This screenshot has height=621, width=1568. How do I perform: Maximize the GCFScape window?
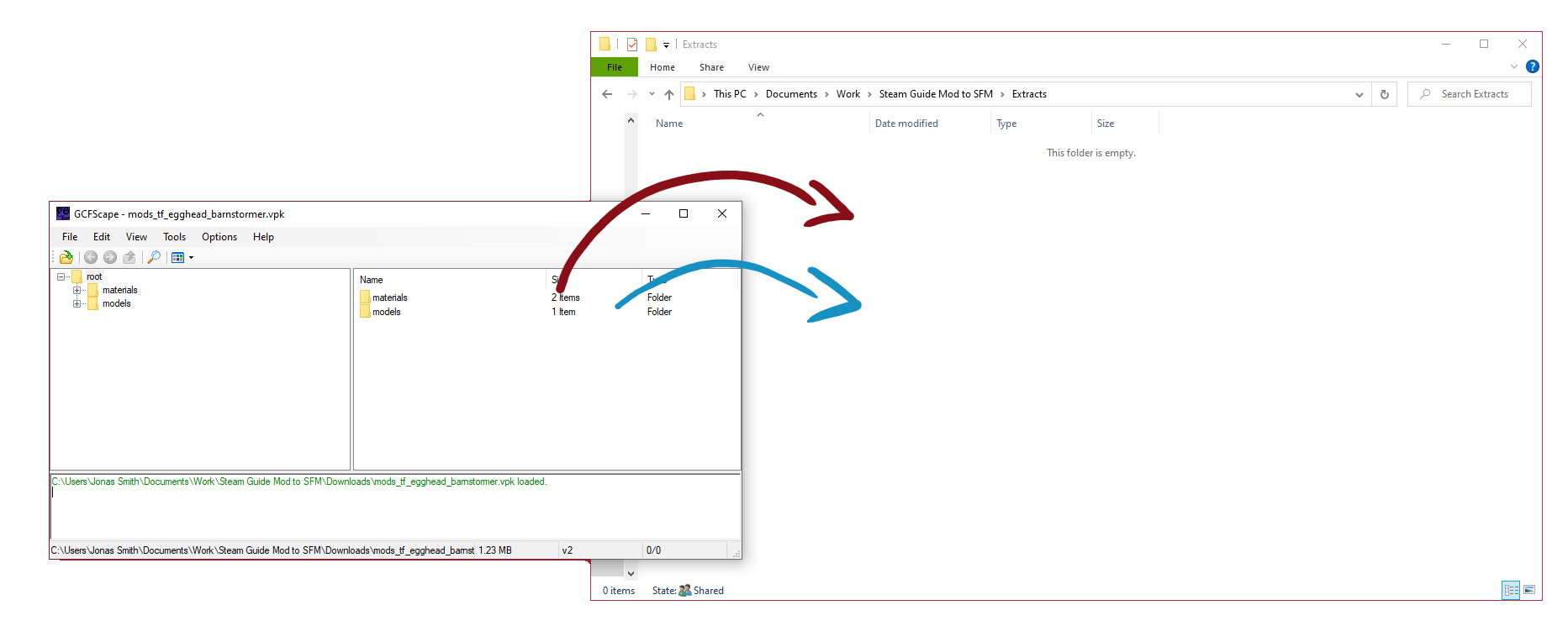[x=684, y=213]
